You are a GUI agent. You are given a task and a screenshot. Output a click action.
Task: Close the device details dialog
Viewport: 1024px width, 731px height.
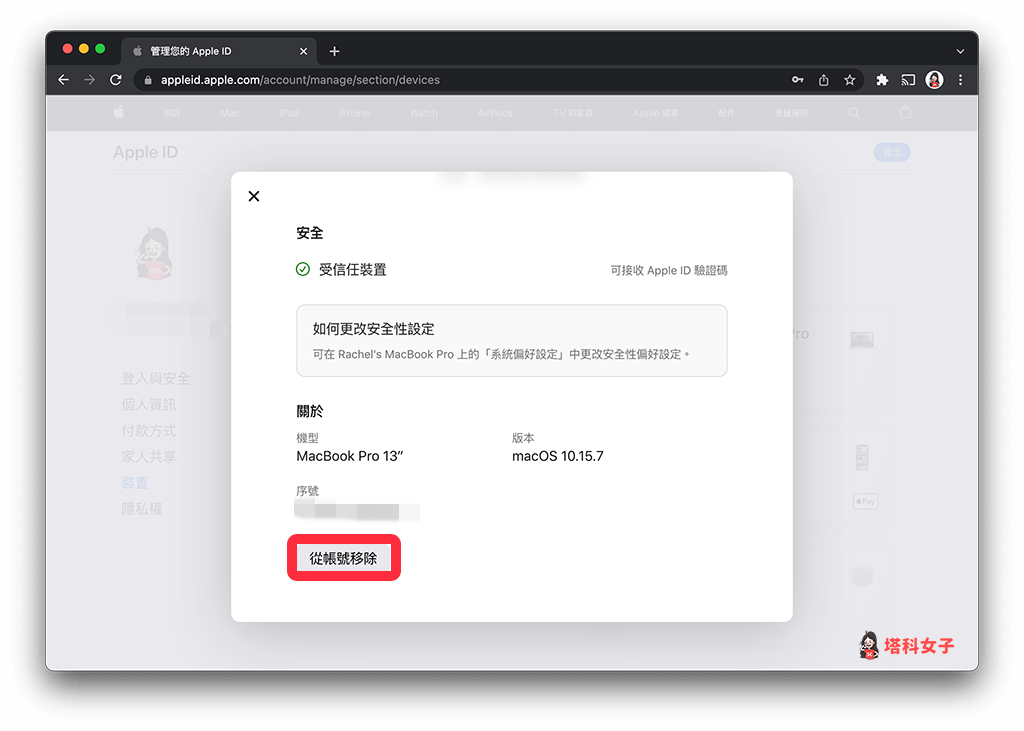(254, 196)
